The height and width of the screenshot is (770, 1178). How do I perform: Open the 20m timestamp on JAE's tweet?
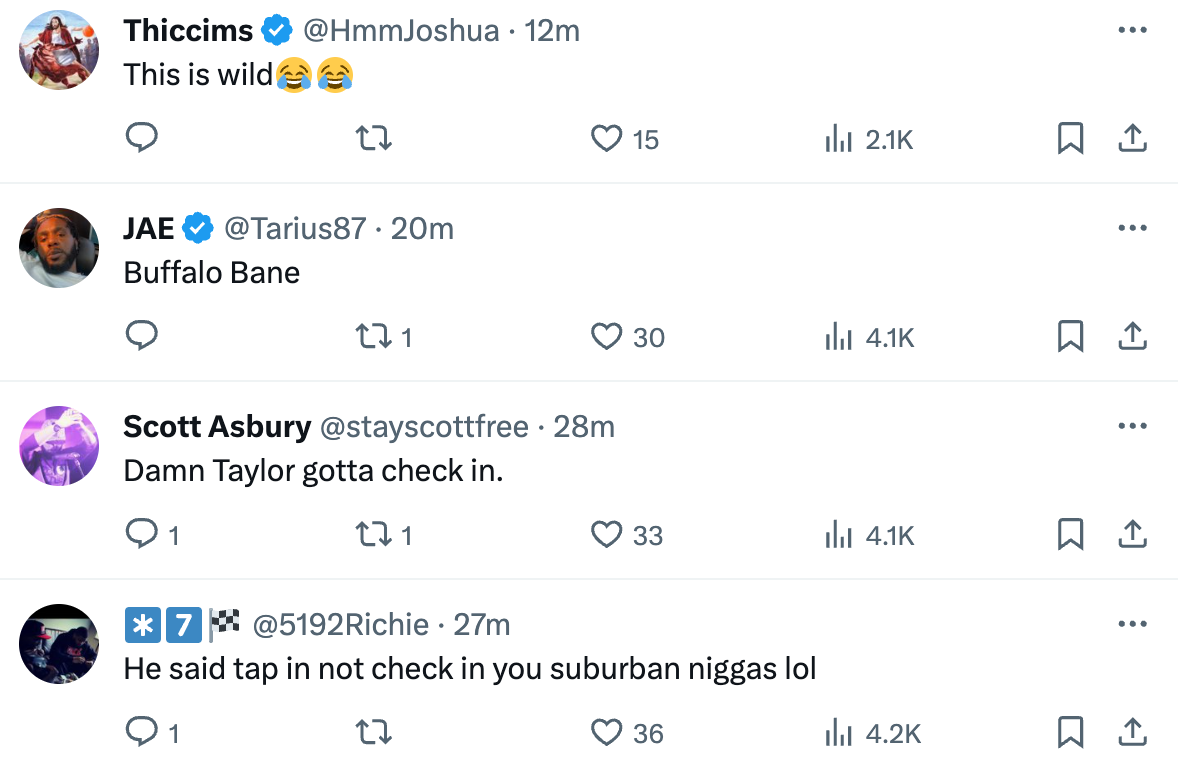click(422, 229)
